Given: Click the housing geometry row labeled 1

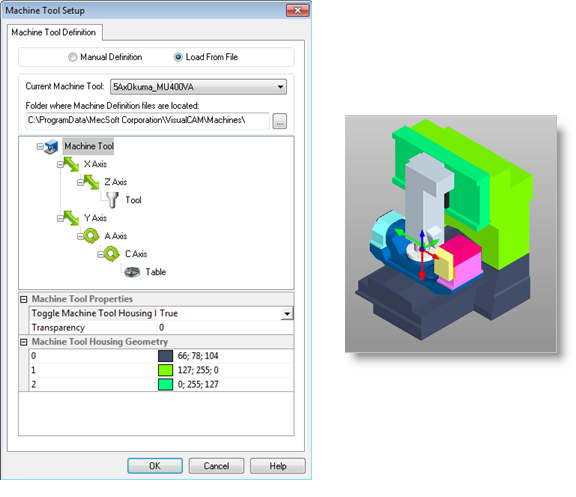Looking at the screenshot, I should [162, 370].
